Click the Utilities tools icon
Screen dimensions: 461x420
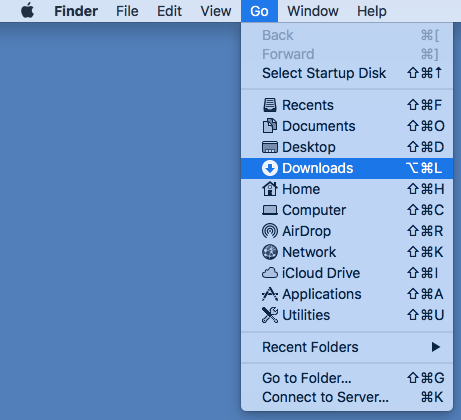pos(270,315)
